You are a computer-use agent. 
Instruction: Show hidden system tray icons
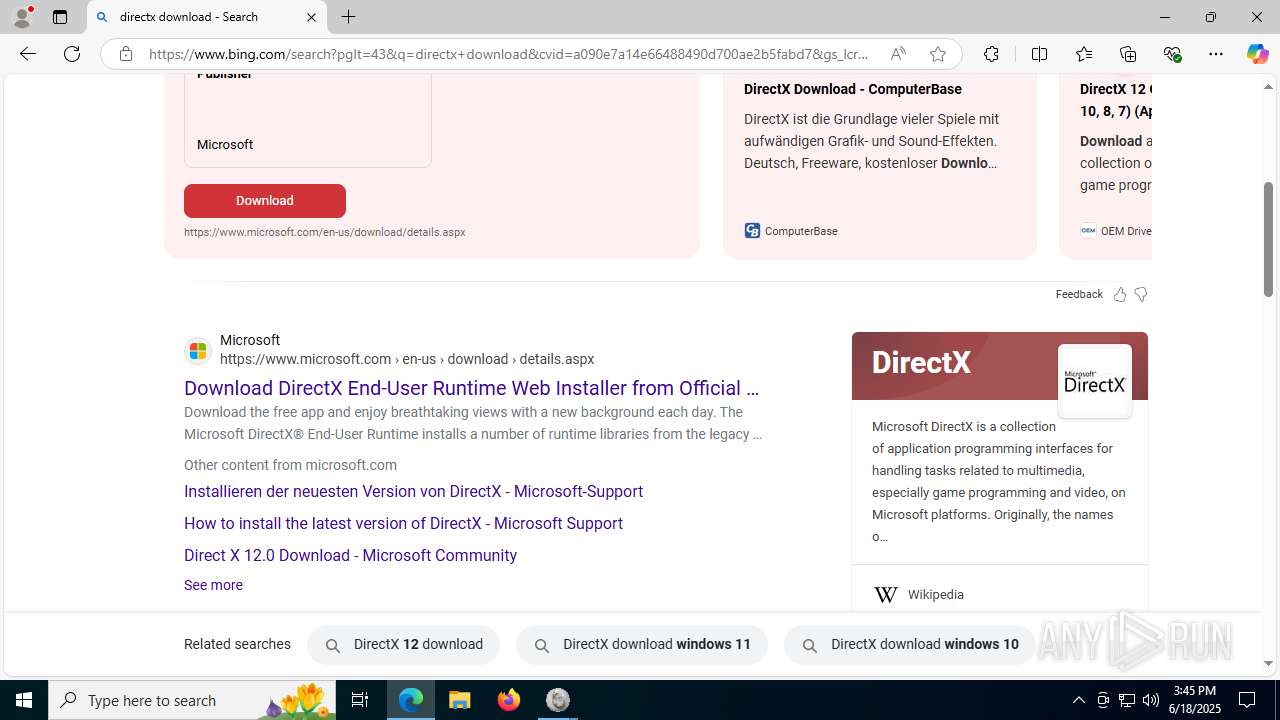pyautogui.click(x=1078, y=700)
